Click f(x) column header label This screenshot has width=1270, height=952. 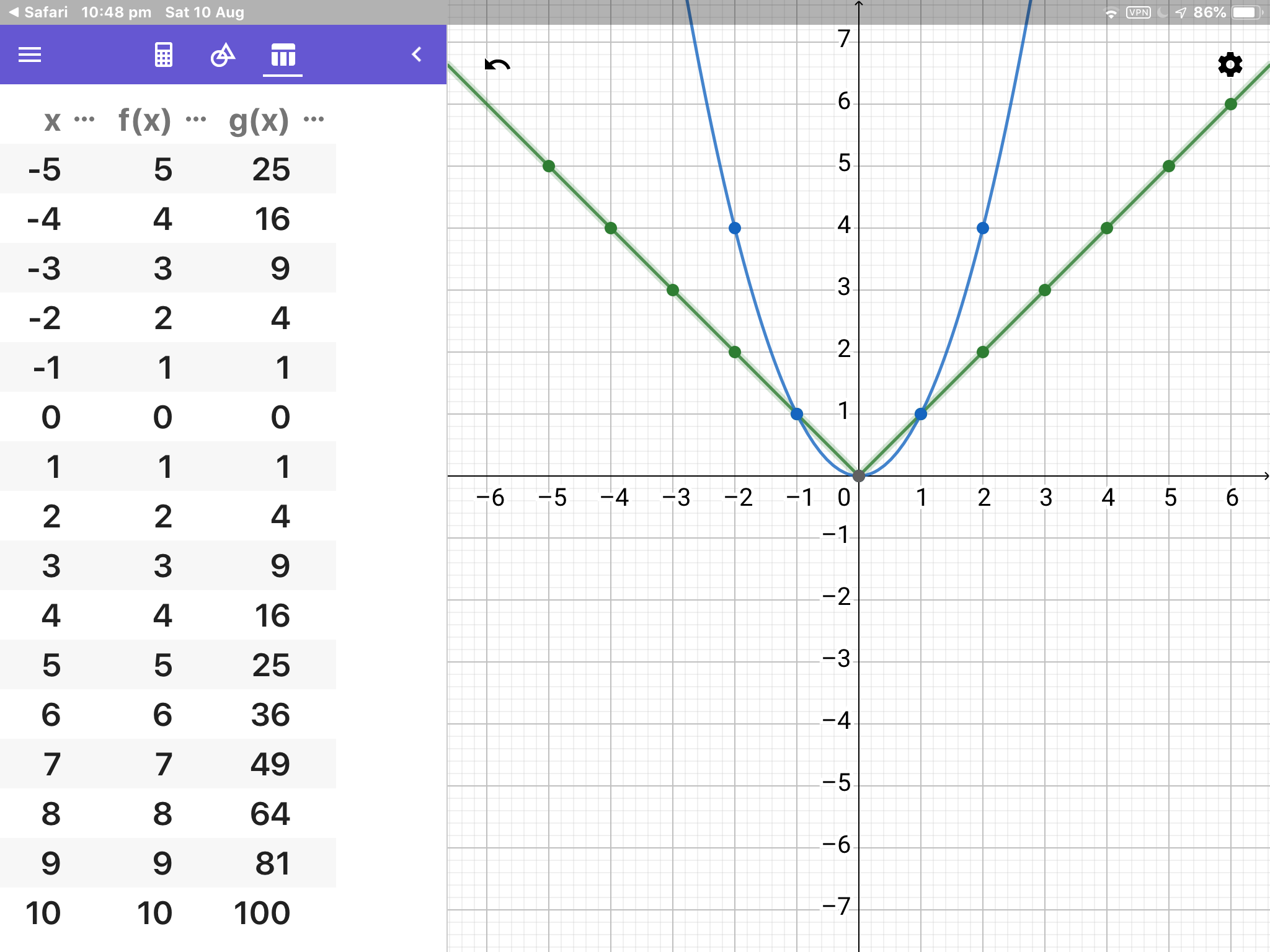point(144,120)
